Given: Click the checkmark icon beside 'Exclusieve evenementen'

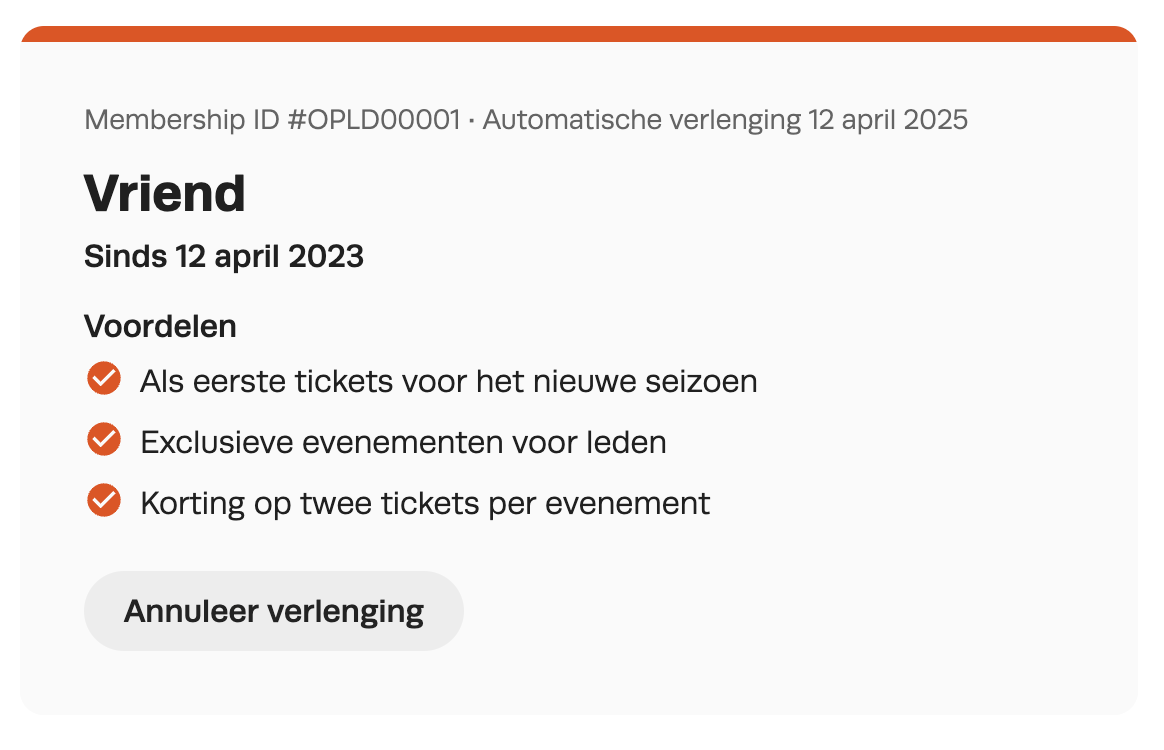Looking at the screenshot, I should pos(104,440).
